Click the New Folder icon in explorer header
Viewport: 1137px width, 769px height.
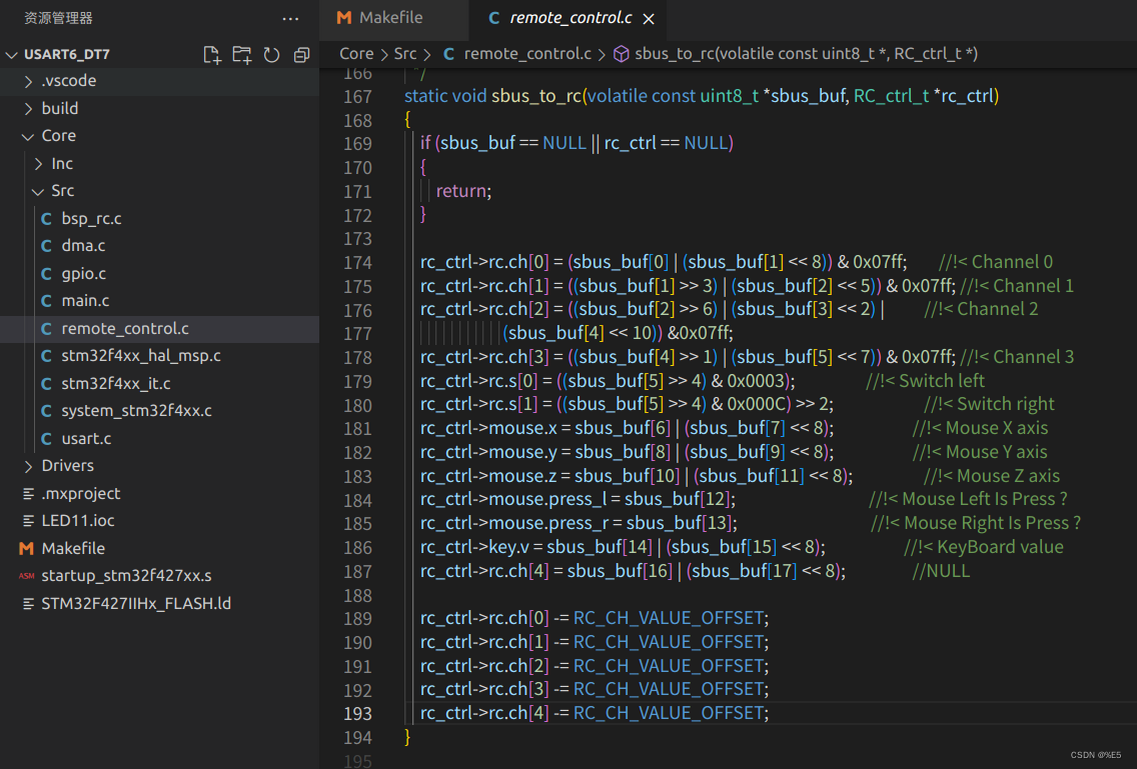(241, 54)
